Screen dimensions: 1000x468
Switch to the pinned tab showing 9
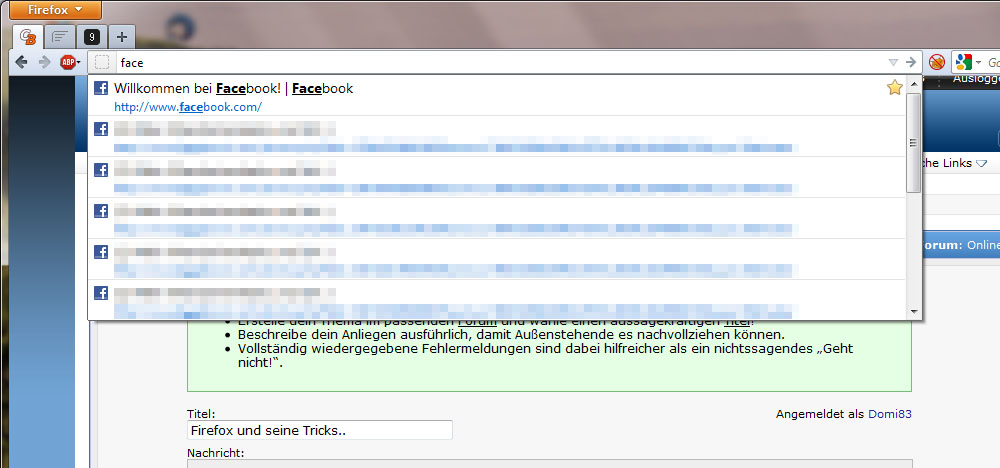92,38
